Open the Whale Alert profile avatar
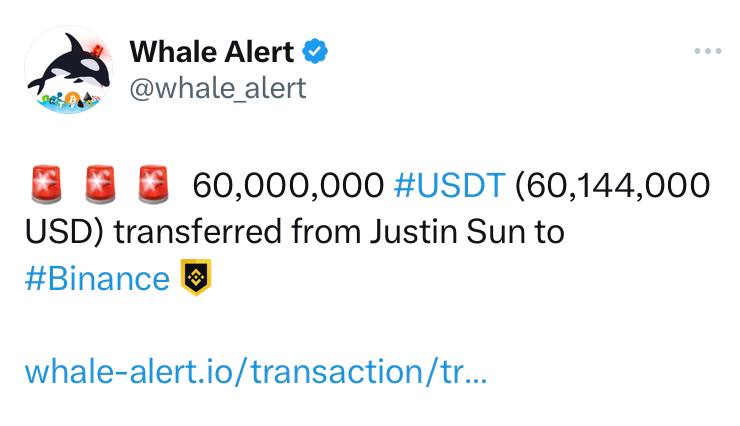Image resolution: width=740 pixels, height=426 pixels. (68, 69)
